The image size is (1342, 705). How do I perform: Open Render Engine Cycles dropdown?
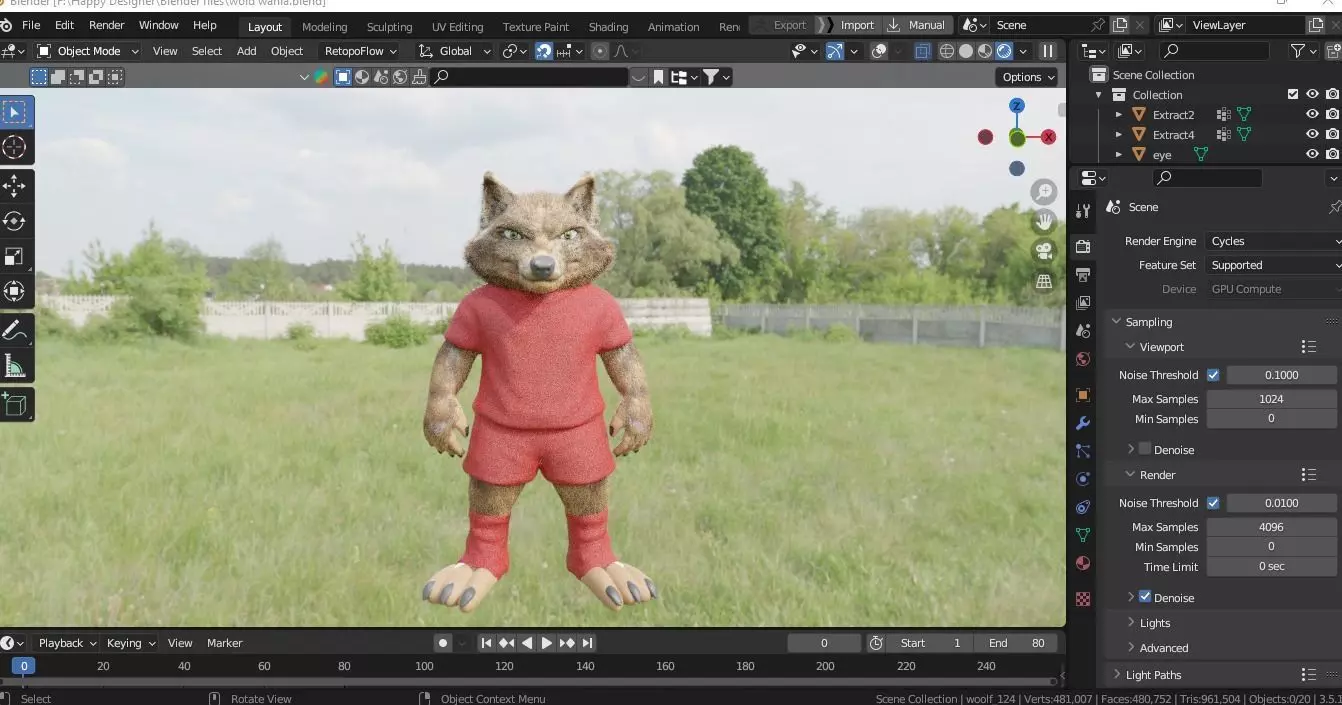pos(1273,241)
